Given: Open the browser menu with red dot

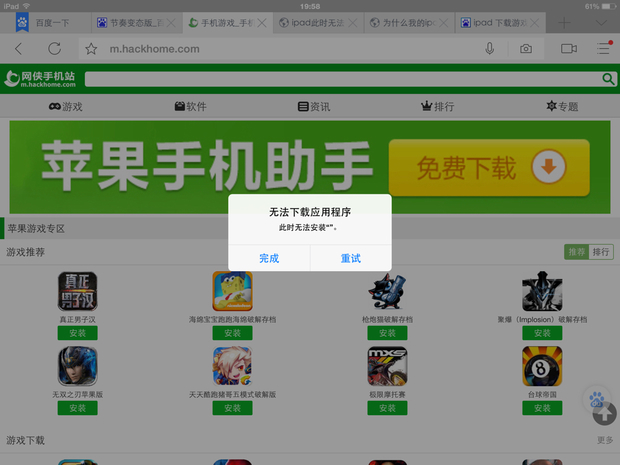Looking at the screenshot, I should coord(604,48).
